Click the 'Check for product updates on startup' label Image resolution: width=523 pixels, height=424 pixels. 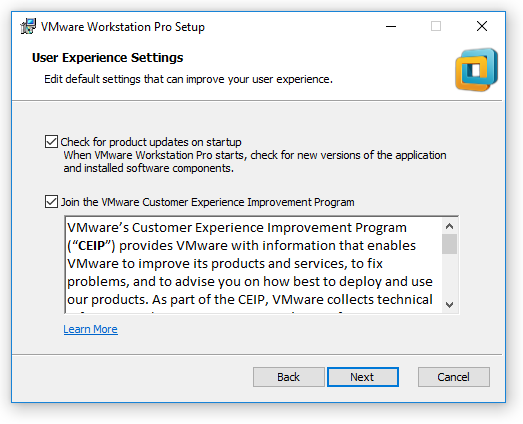point(151,142)
